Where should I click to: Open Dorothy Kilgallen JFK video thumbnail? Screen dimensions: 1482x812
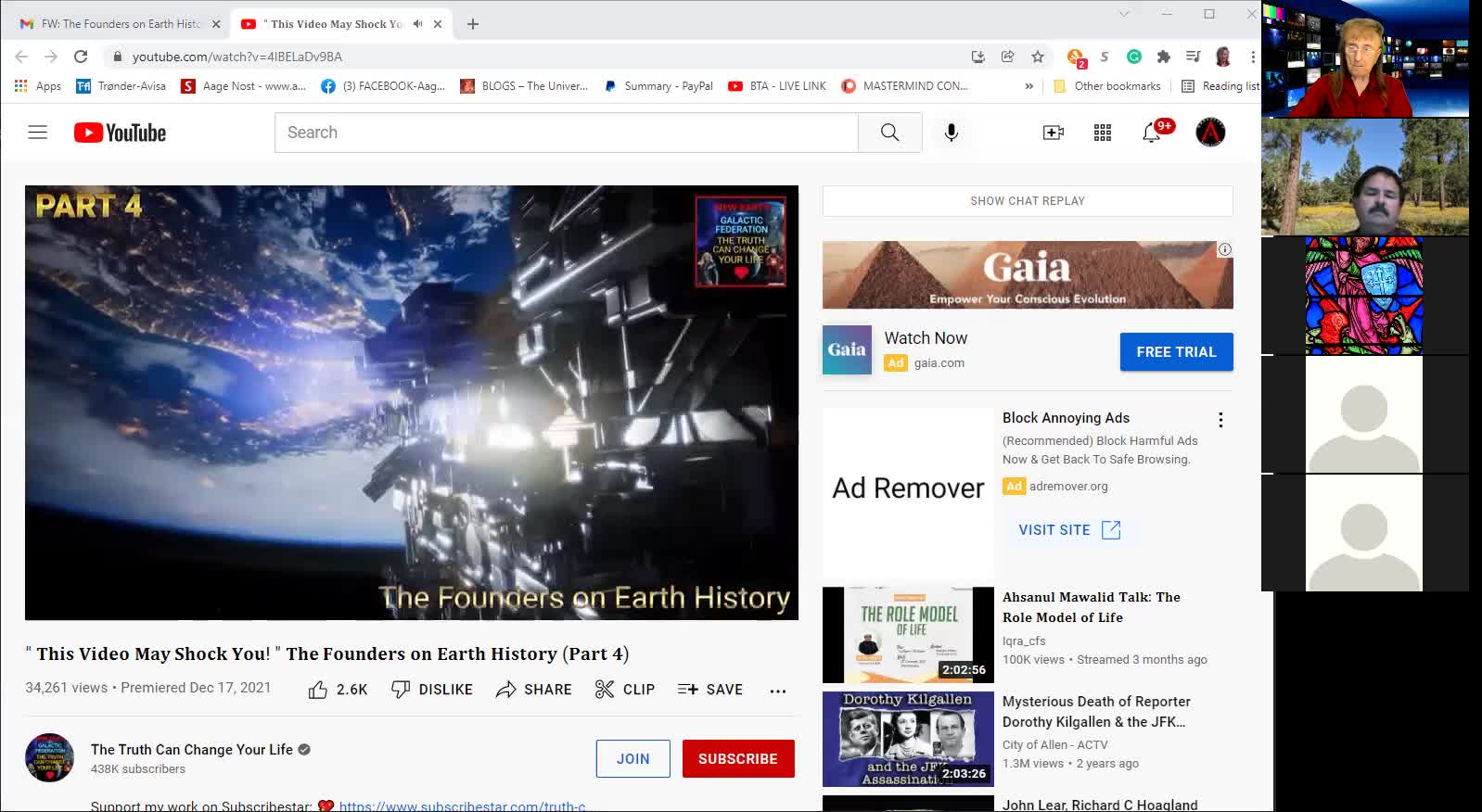coord(908,739)
